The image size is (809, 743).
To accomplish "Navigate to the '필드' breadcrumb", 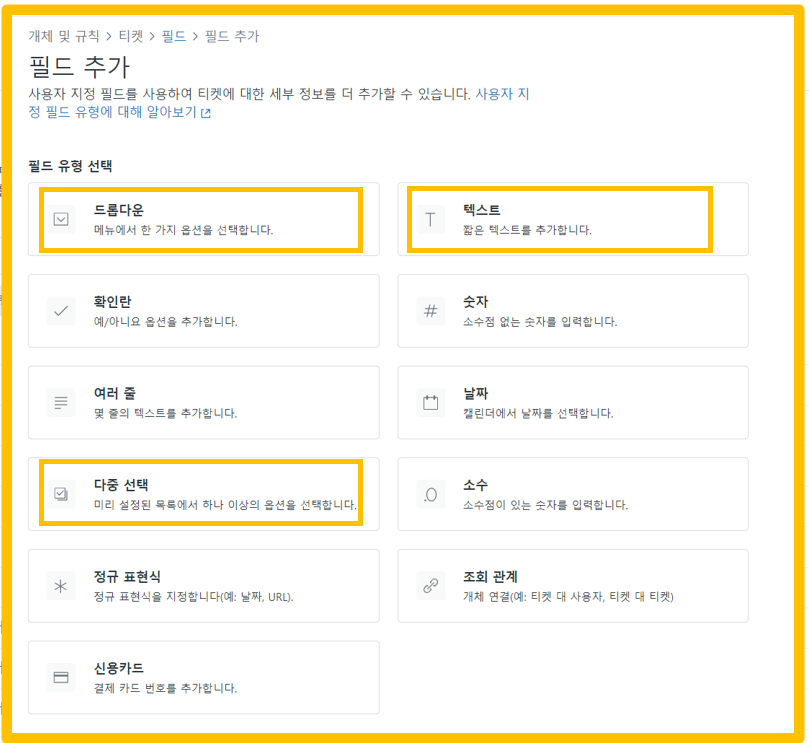I will pos(174,36).
